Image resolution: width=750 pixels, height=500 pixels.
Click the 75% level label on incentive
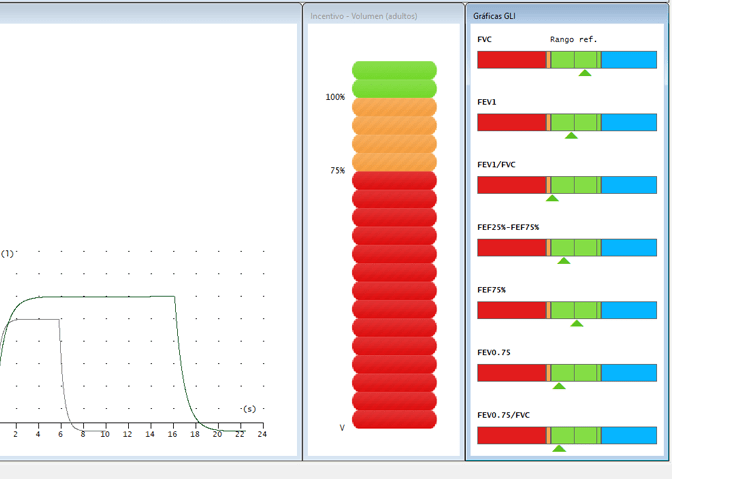coord(337,171)
